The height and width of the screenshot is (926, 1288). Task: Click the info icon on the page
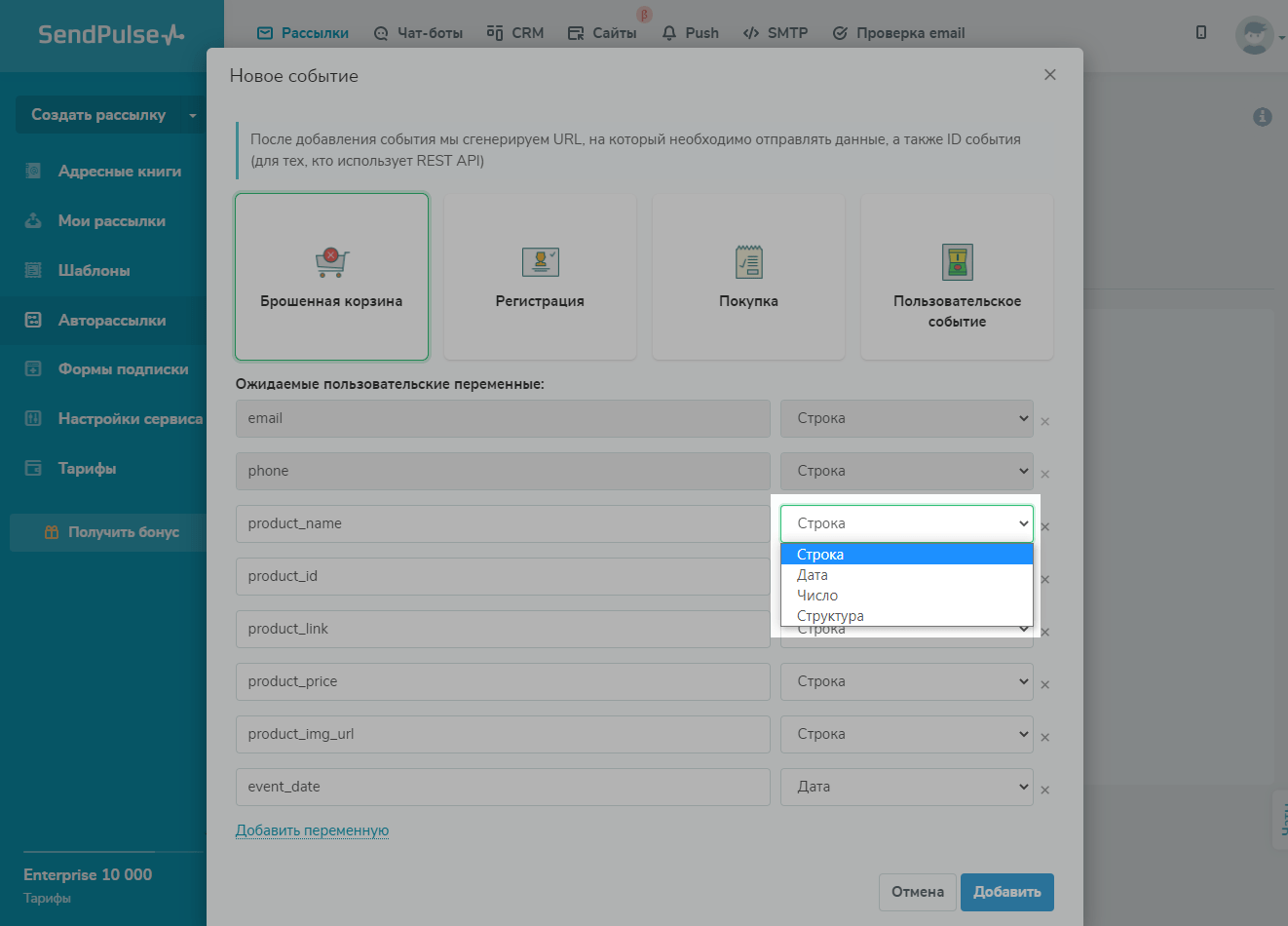click(x=1263, y=117)
